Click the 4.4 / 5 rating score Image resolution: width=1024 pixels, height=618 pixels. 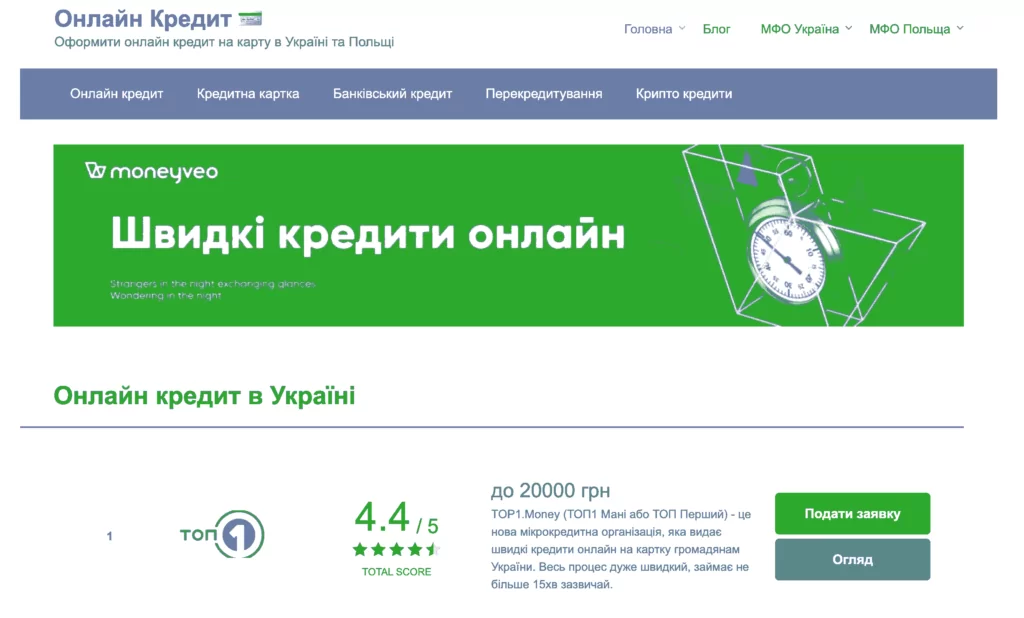point(396,519)
